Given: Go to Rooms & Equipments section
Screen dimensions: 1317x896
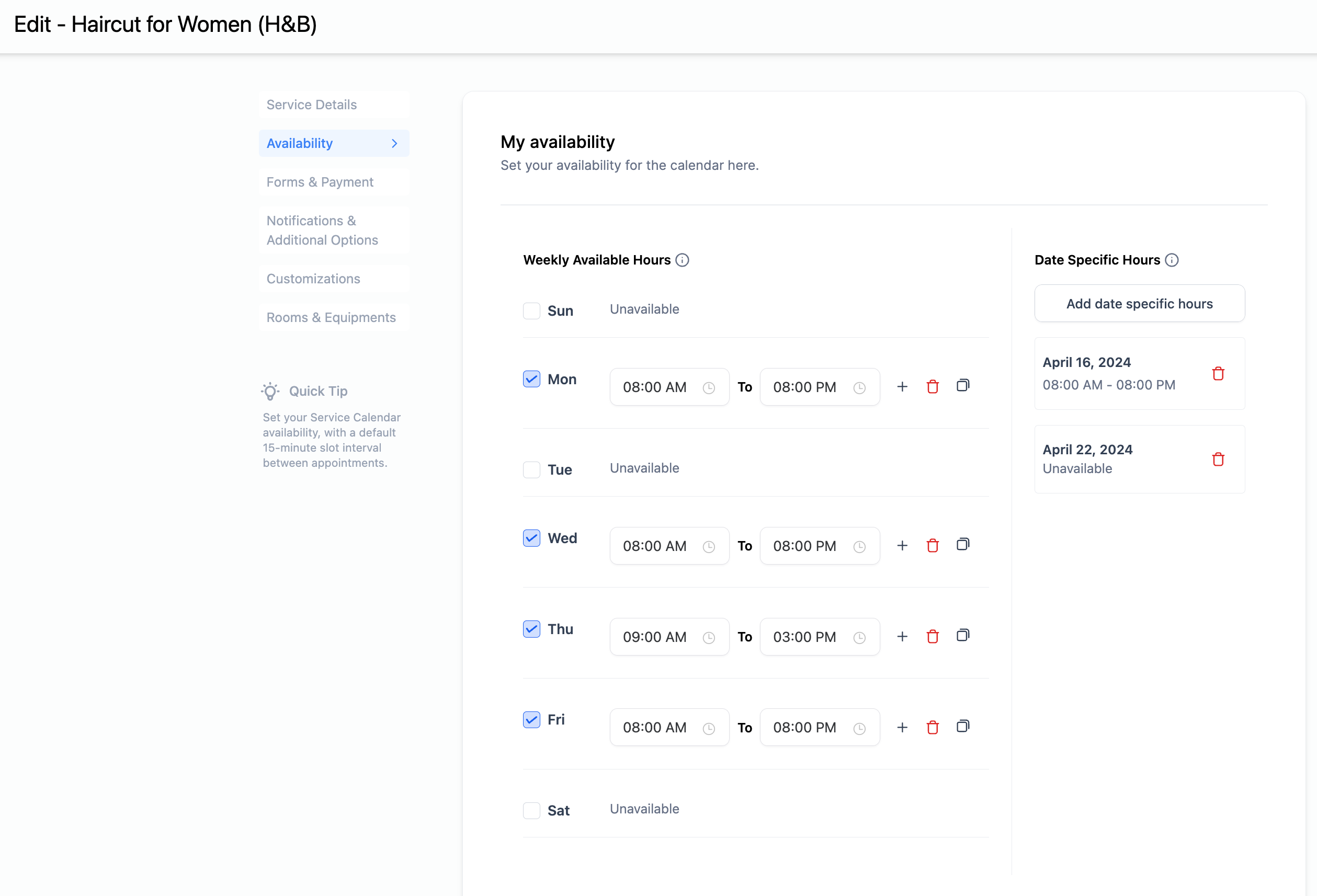Looking at the screenshot, I should 331,317.
